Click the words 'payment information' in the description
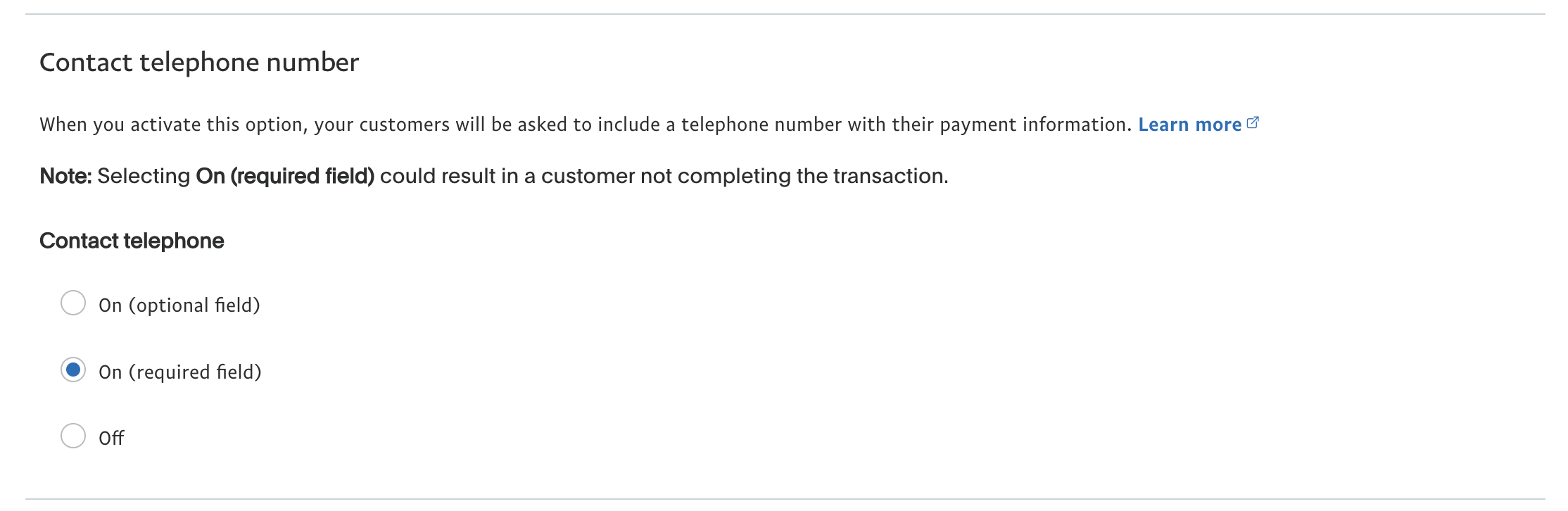Viewport: 1568px width, 511px height. (1034, 125)
